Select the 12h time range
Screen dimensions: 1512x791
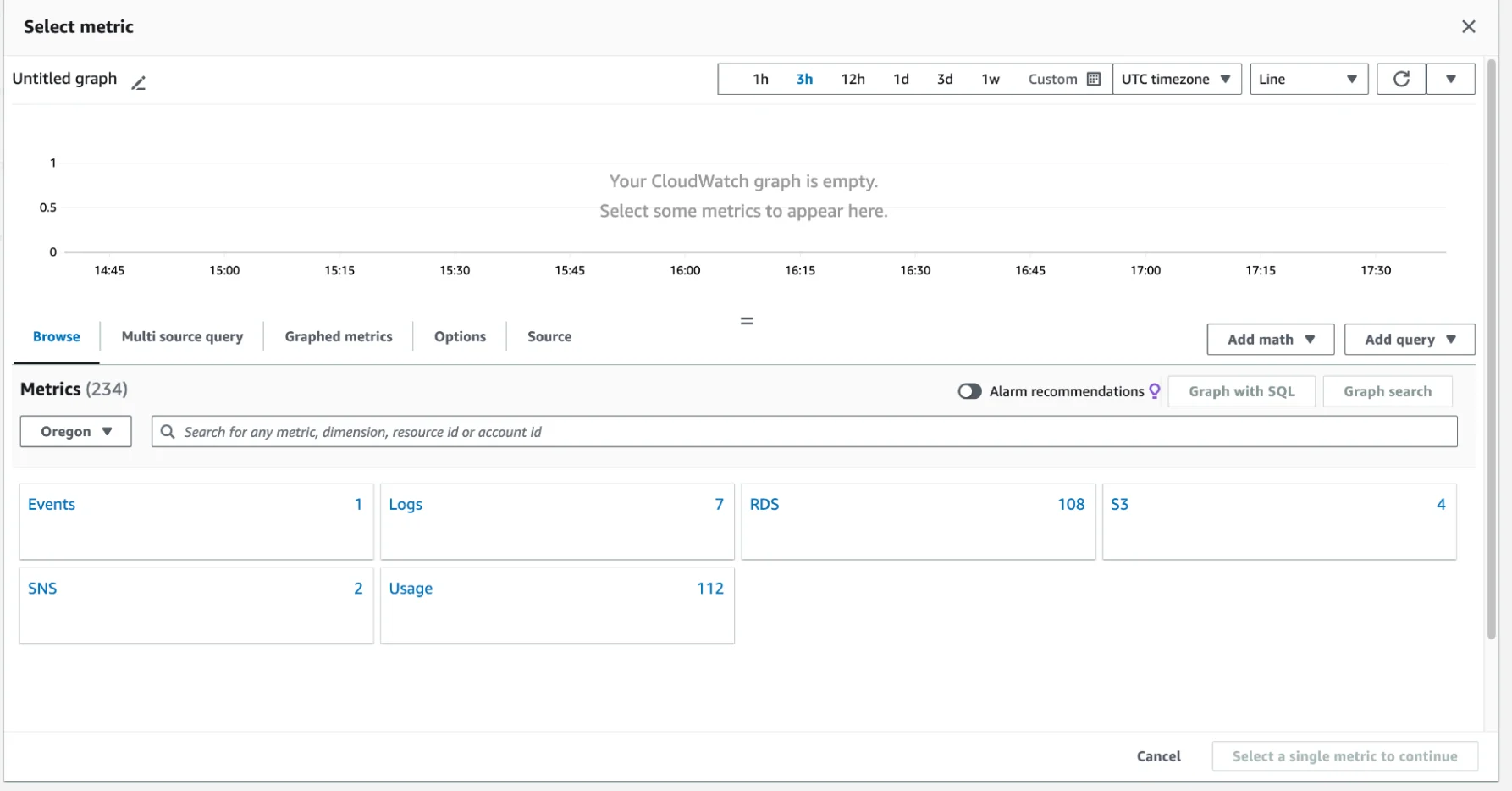click(x=853, y=79)
